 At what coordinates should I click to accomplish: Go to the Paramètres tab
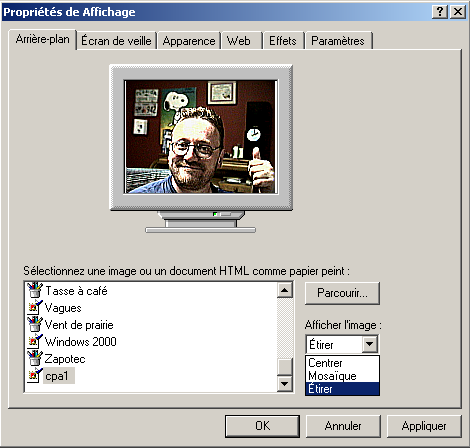click(x=338, y=41)
